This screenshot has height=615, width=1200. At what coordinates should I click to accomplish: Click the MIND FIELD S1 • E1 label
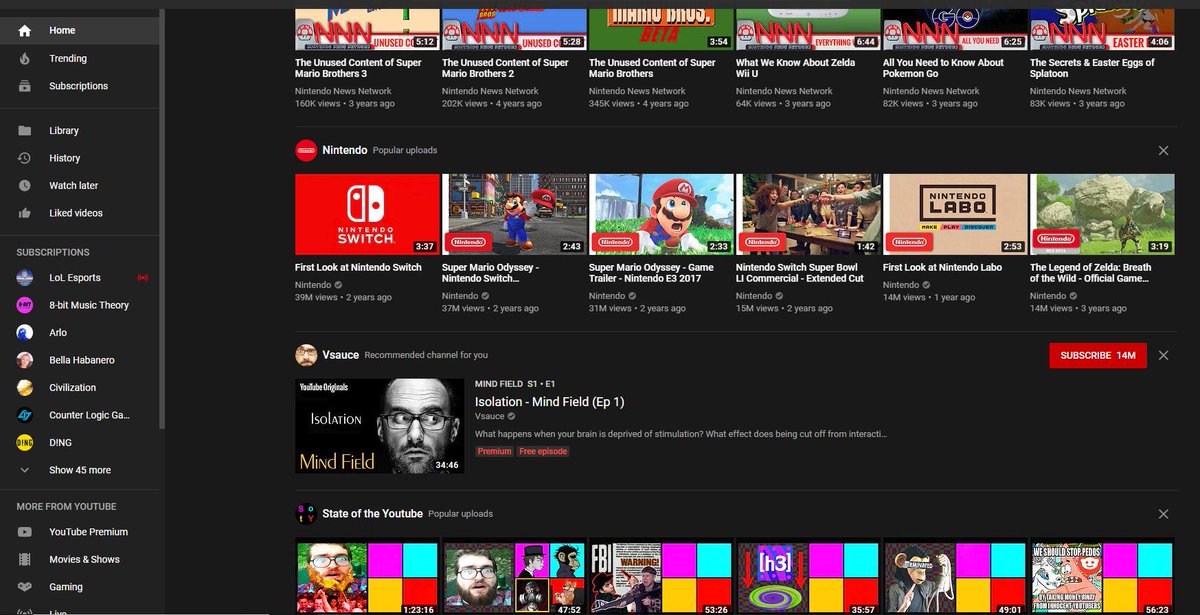[515, 384]
